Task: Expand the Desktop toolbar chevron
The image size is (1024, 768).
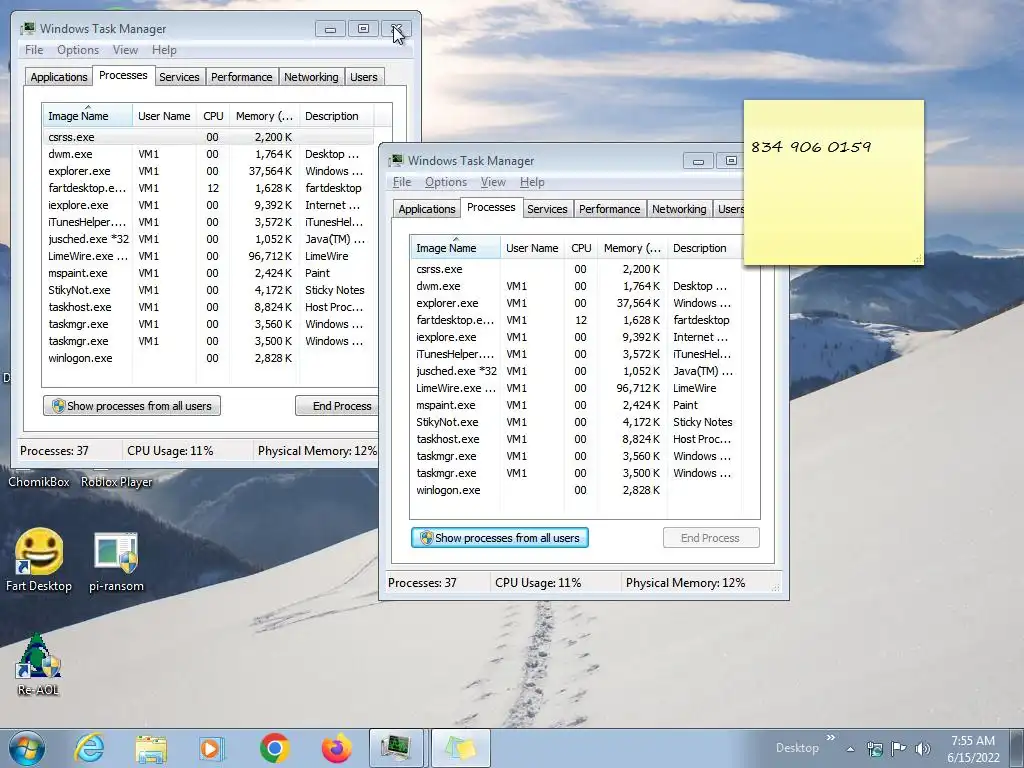Action: point(831,738)
